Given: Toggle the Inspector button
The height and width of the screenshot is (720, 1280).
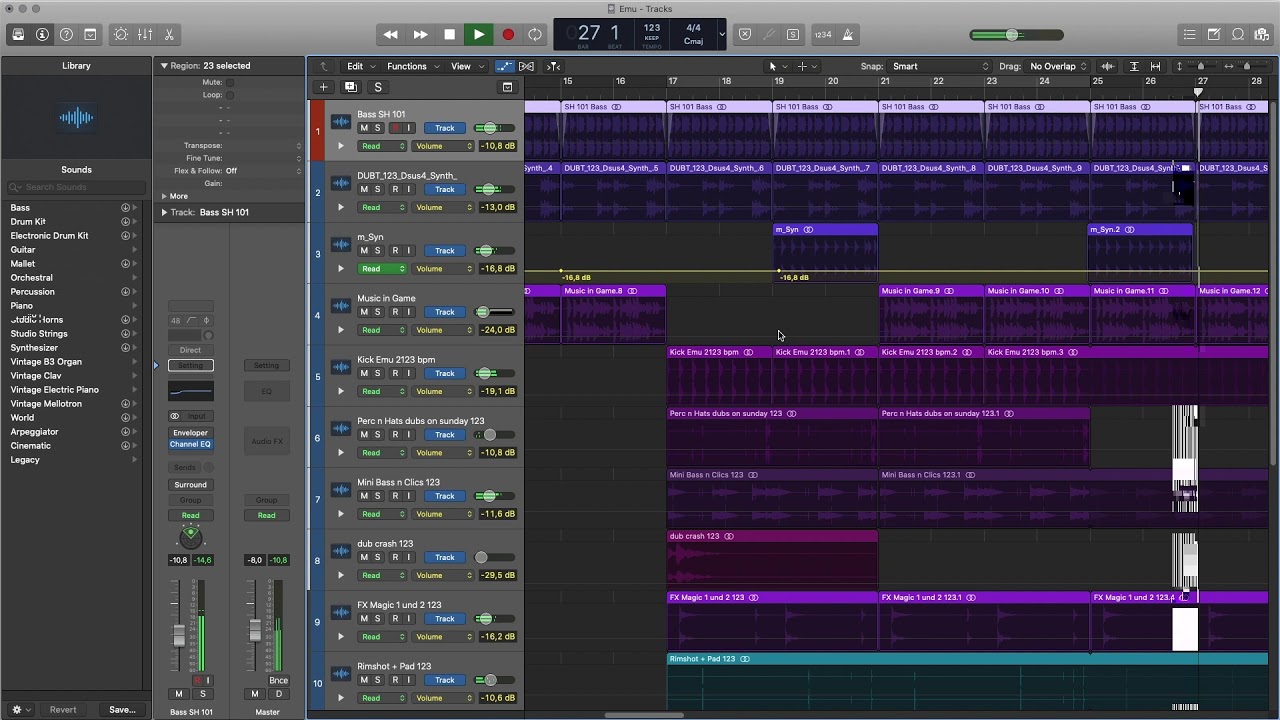Looking at the screenshot, I should (x=42, y=35).
